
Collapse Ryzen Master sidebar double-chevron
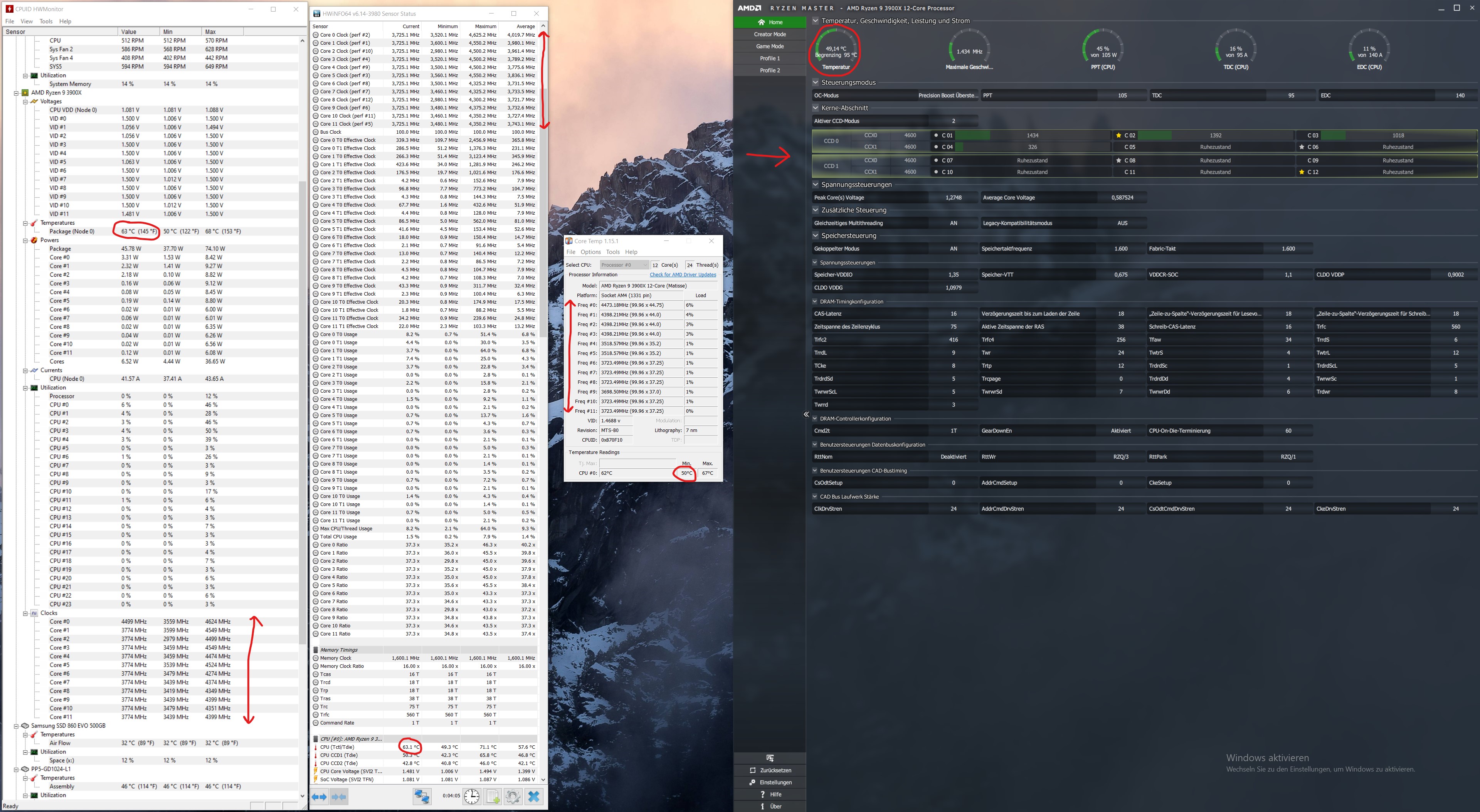806,414
